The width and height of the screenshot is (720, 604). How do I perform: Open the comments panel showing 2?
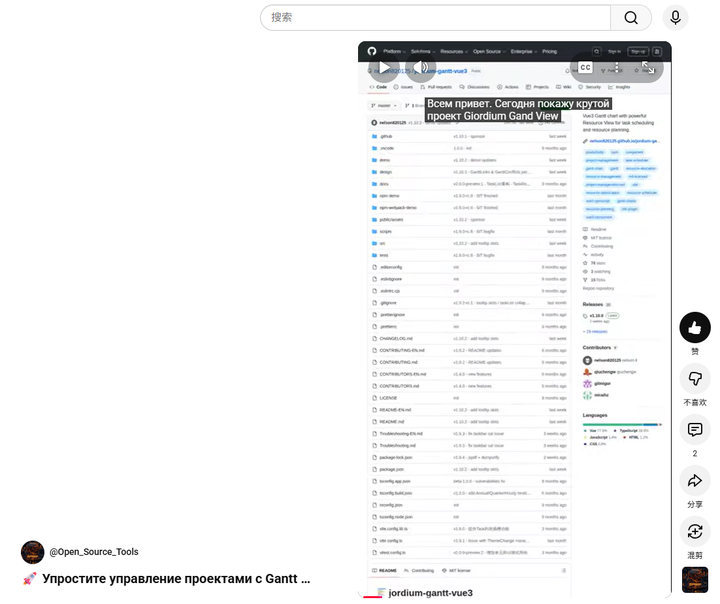point(695,430)
